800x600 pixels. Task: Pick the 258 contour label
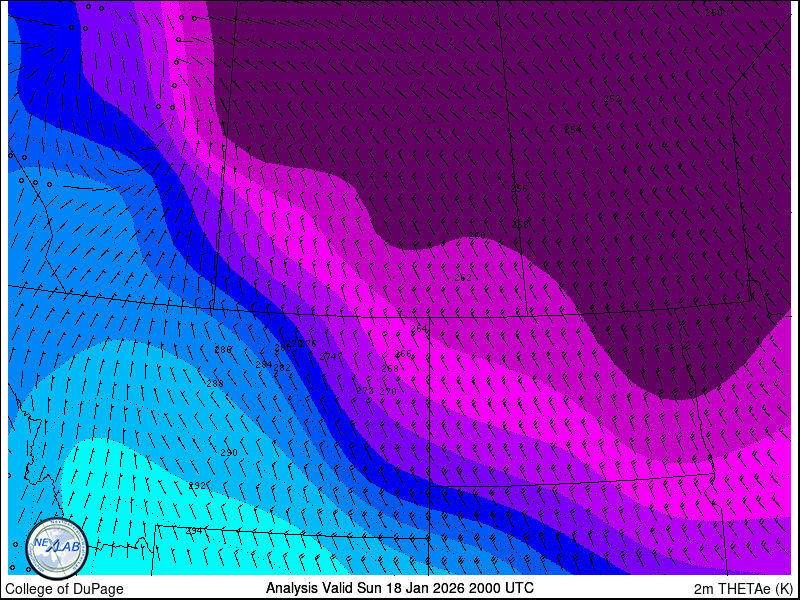[x=520, y=224]
